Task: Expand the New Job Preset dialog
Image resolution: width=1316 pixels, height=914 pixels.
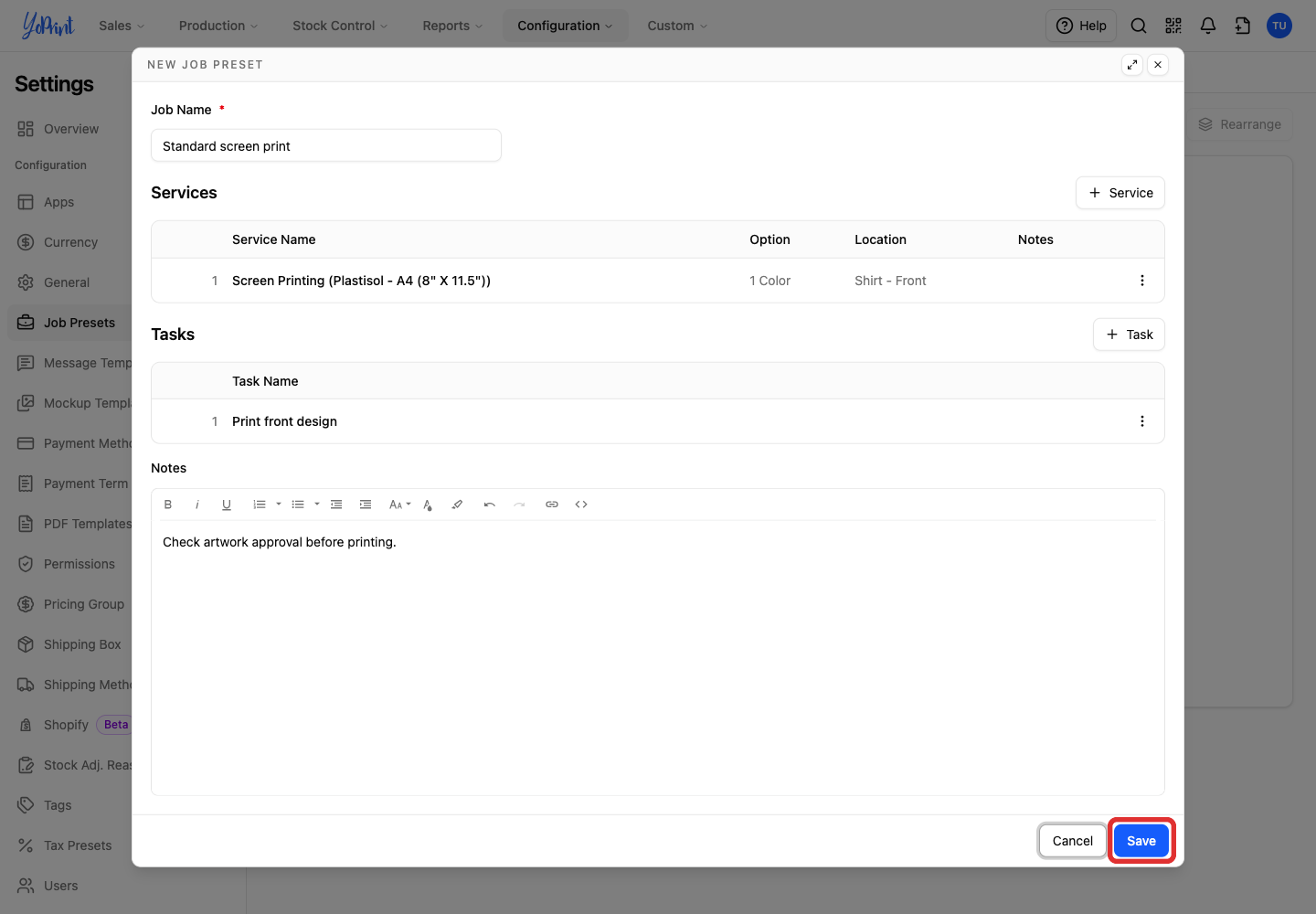Action: pos(1132,65)
